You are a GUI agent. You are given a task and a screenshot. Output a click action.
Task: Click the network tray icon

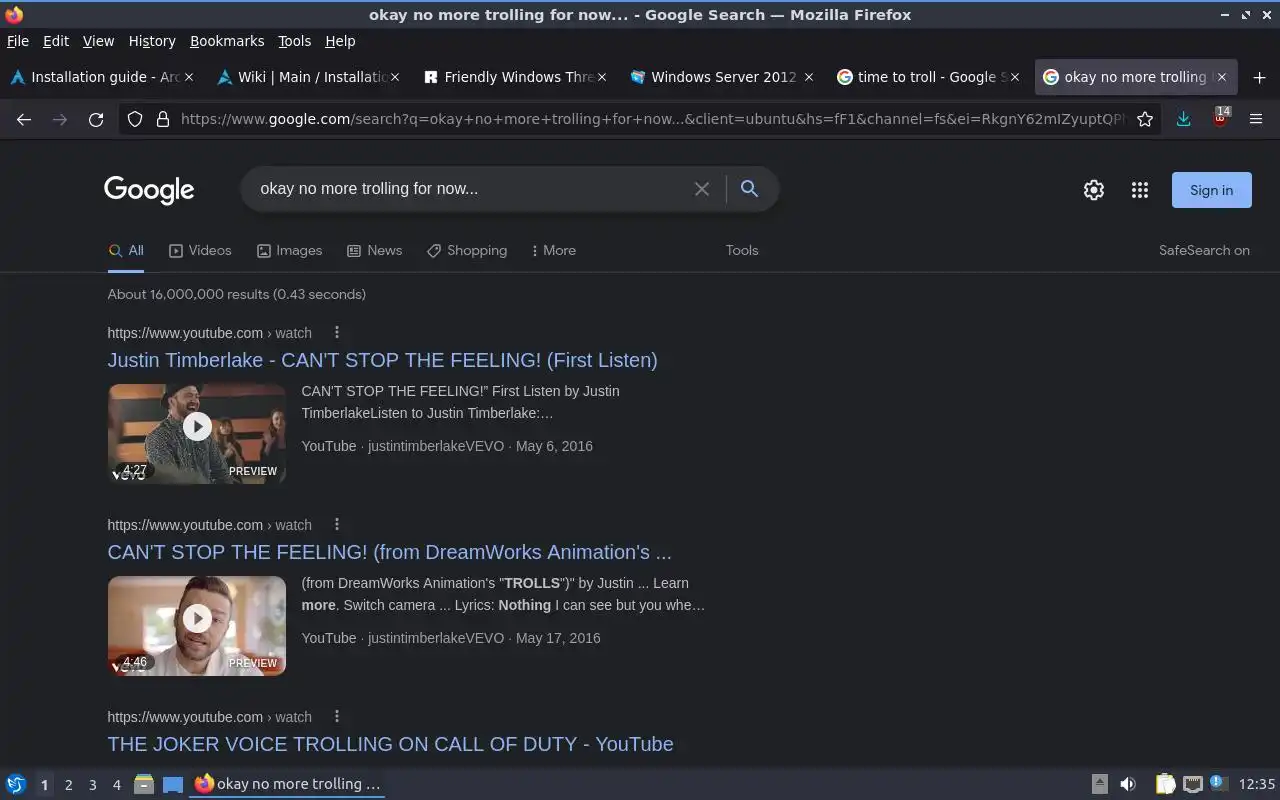(x=1192, y=784)
